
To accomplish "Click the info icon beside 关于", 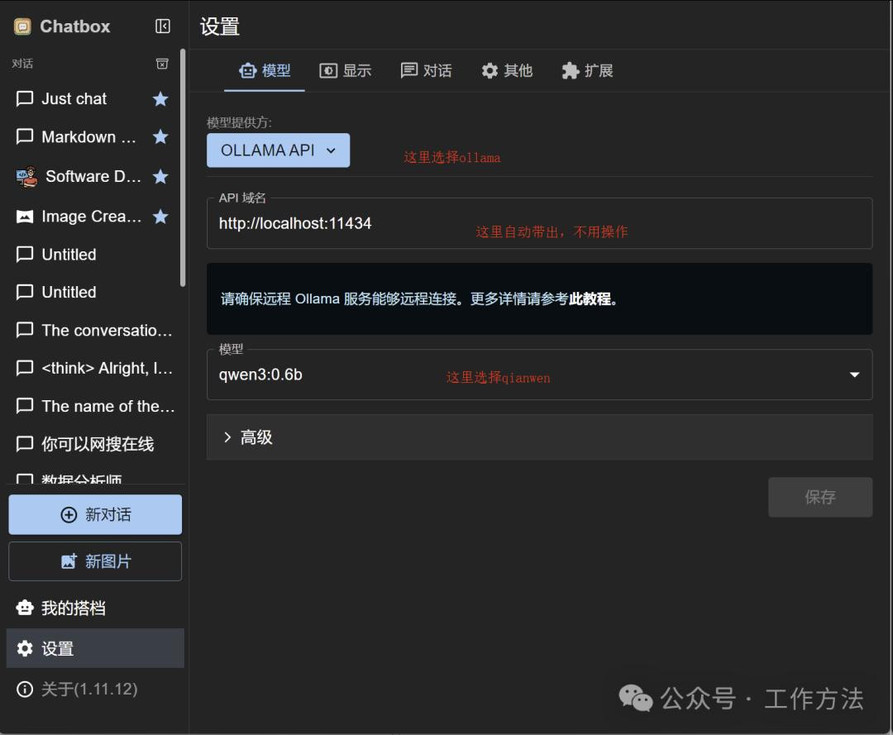I will pos(24,689).
